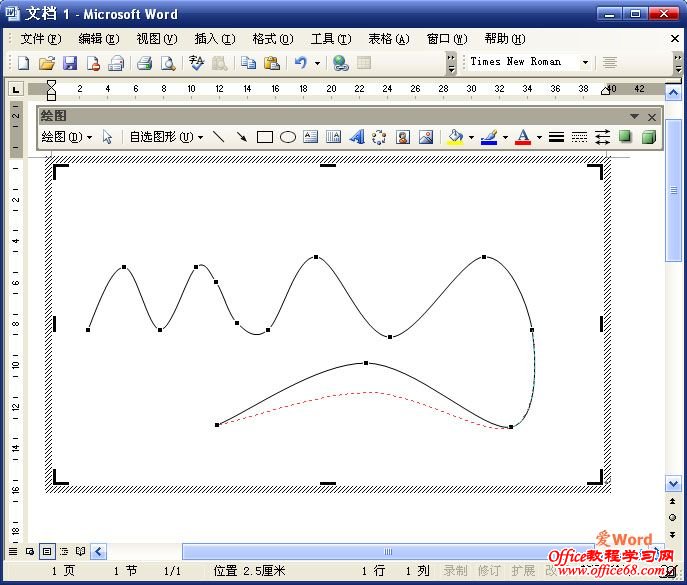
Task: Apply Font Color red A
Action: point(523,137)
